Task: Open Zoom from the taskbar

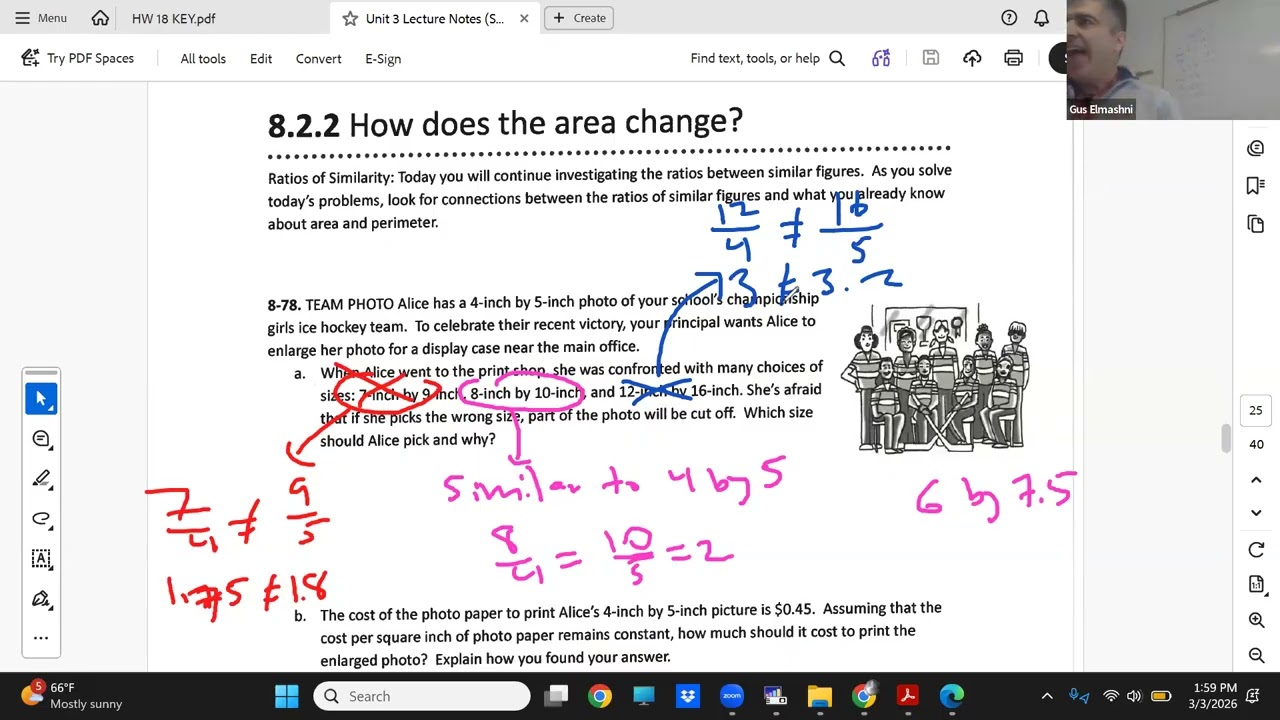Action: [731, 696]
